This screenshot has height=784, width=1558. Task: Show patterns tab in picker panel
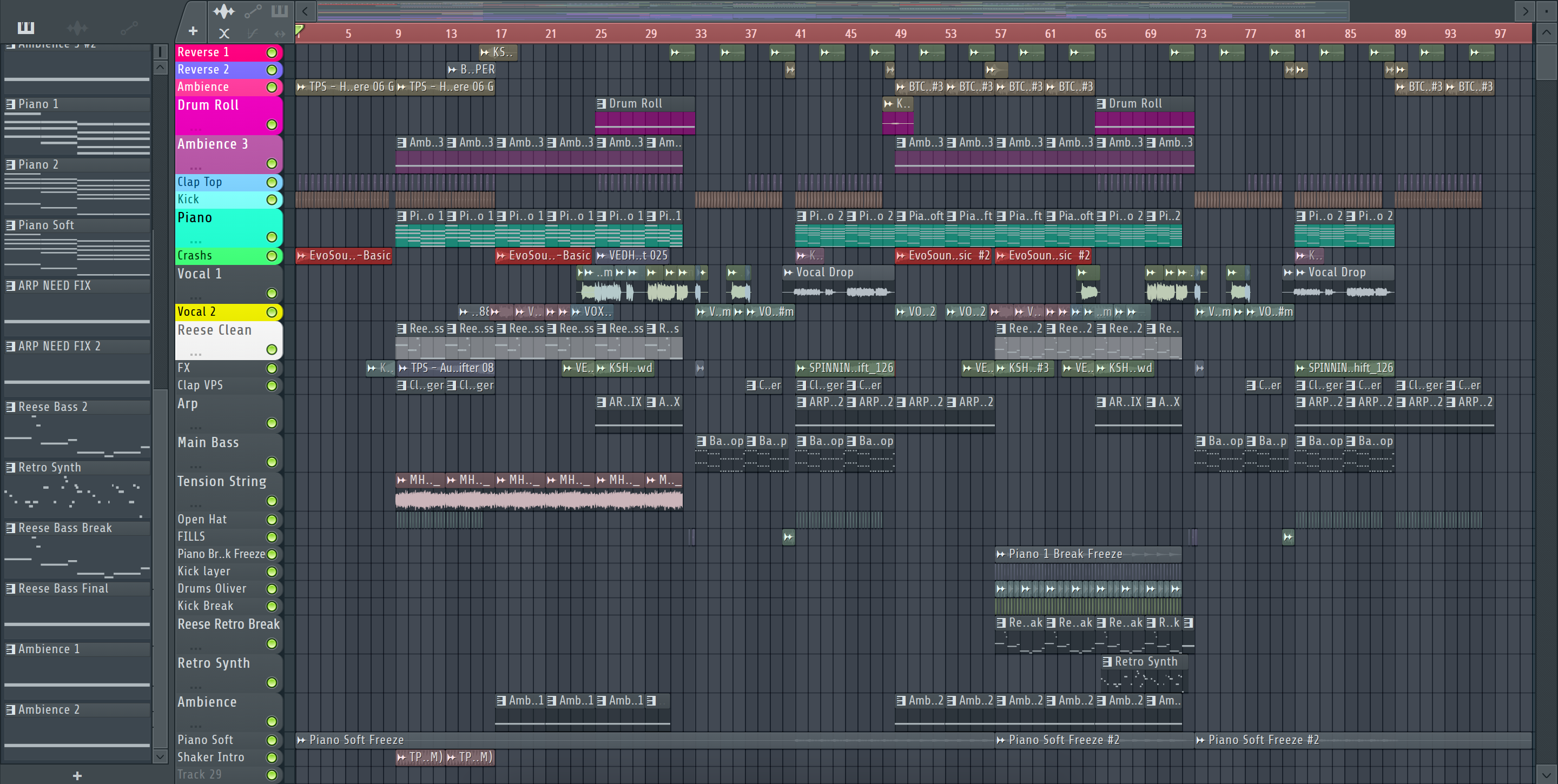click(26, 27)
